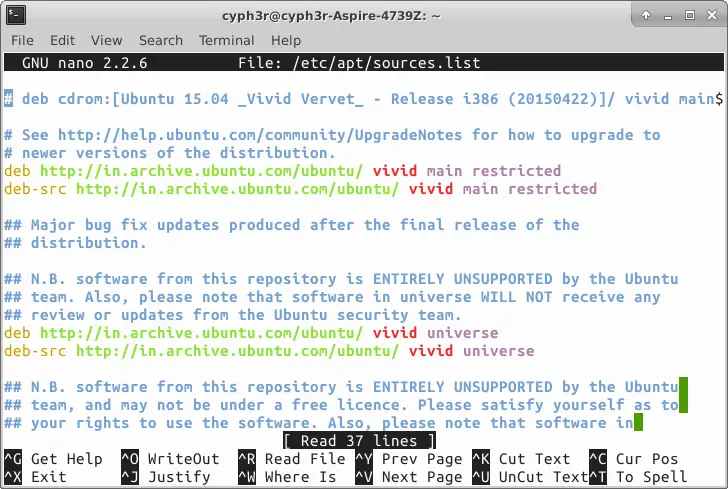Maximize the terminal window
The width and height of the screenshot is (728, 489).
coord(688,15)
